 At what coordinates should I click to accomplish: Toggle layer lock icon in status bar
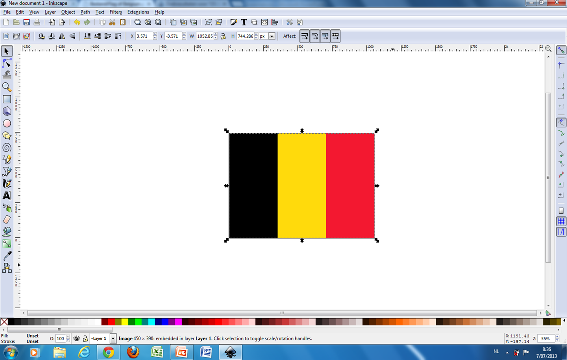coord(85,339)
